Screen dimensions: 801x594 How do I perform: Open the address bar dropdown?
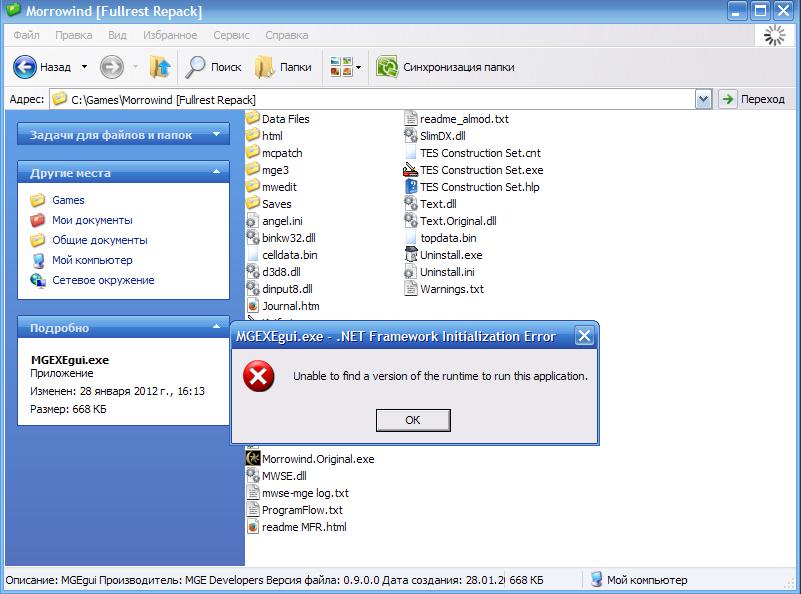click(x=703, y=99)
